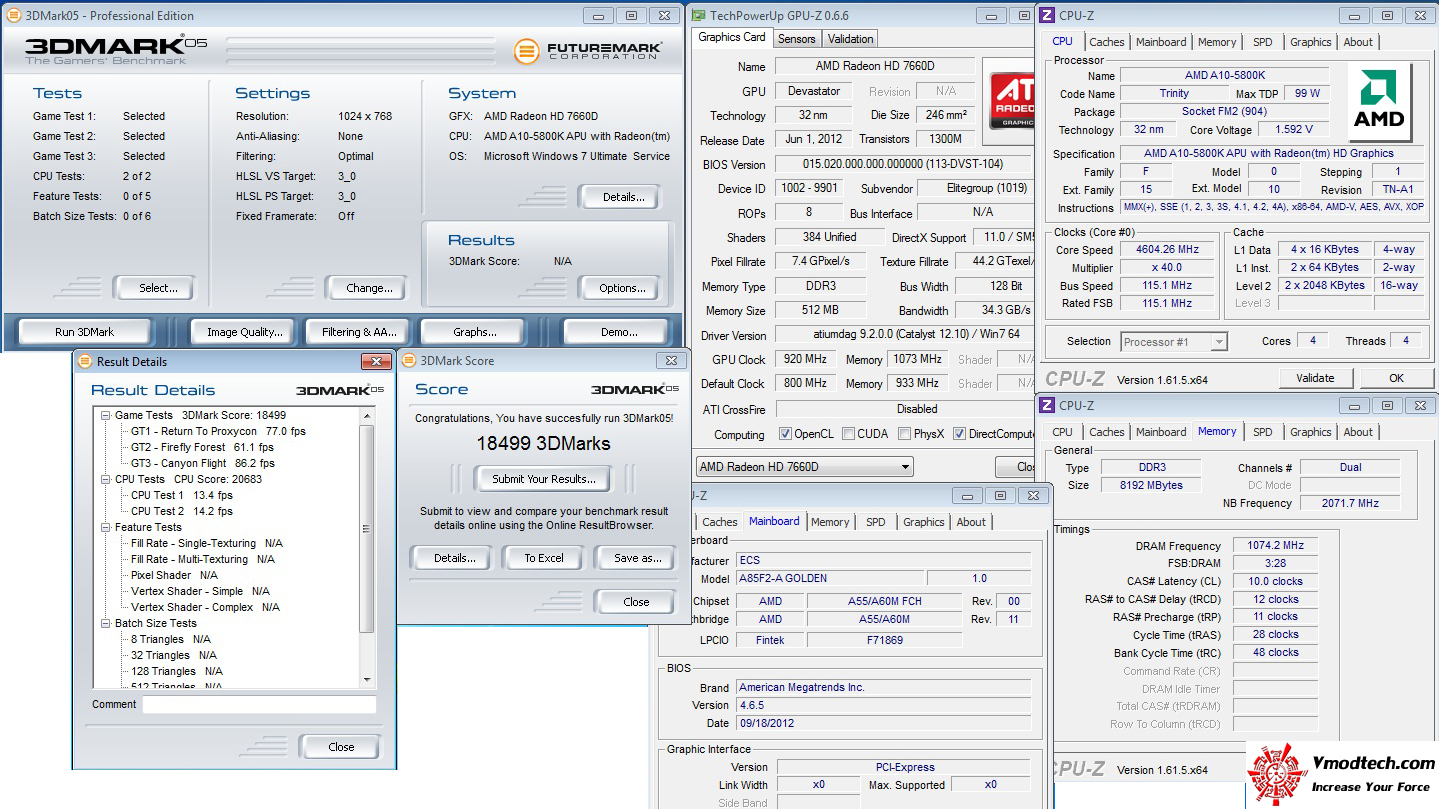The width and height of the screenshot is (1439, 809).
Task: Click Details in the 3DMark Score dialog
Action: [451, 558]
